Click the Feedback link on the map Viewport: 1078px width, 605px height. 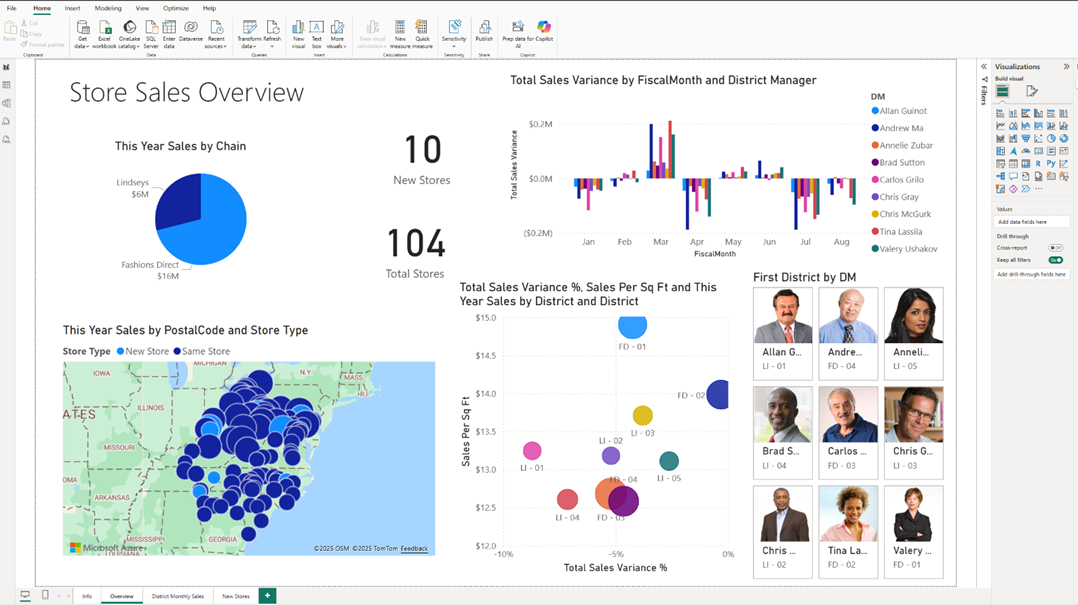[x=414, y=549]
